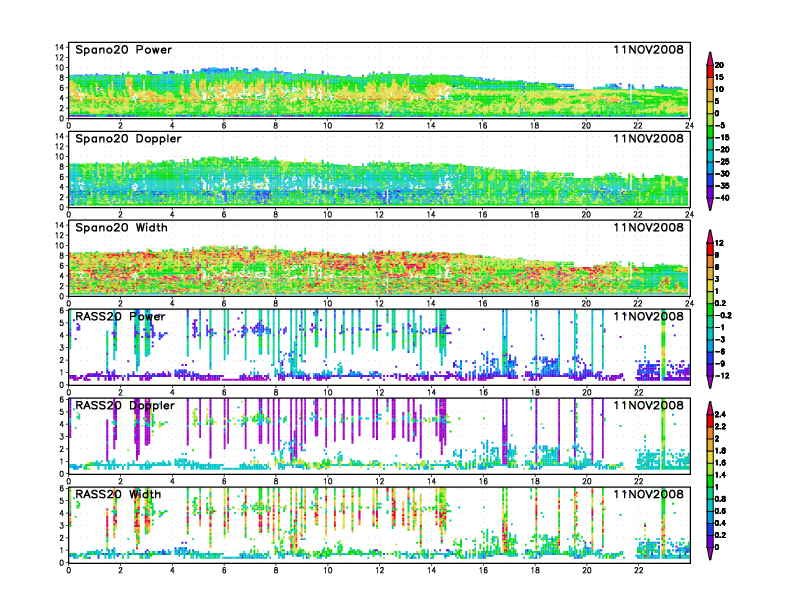Click the x-axis "10" tick under Spano20 Power
Image resolution: width=792 pixels, height=612 pixels.
(327, 125)
